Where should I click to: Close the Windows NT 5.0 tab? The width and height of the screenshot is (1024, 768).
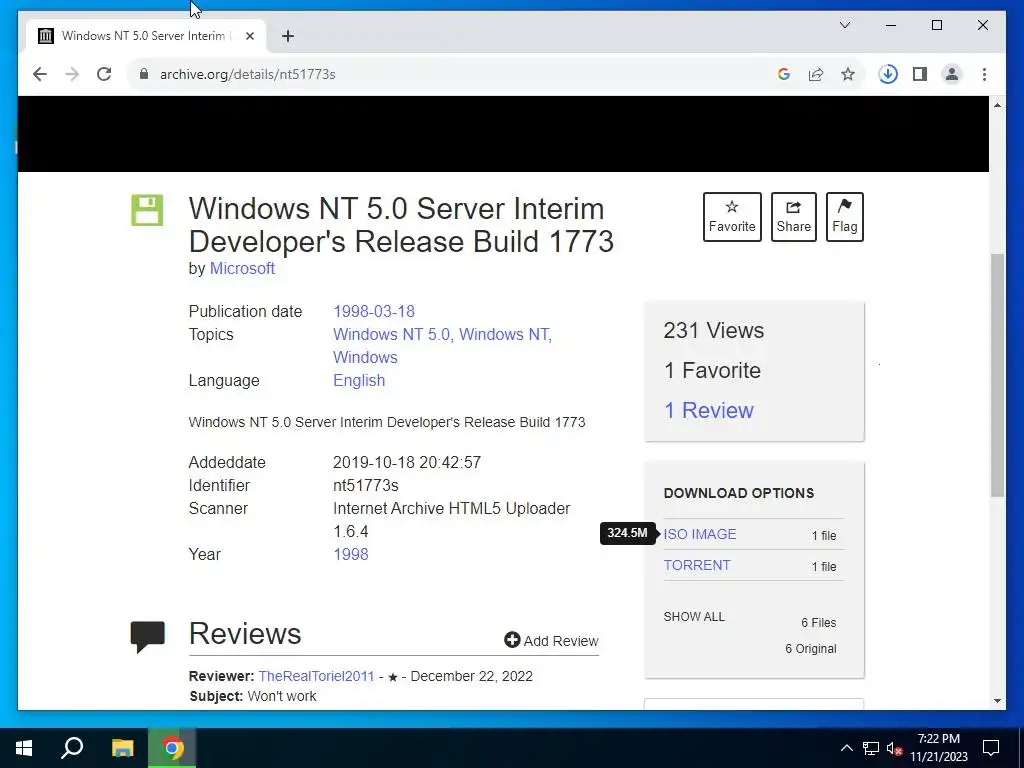249,36
